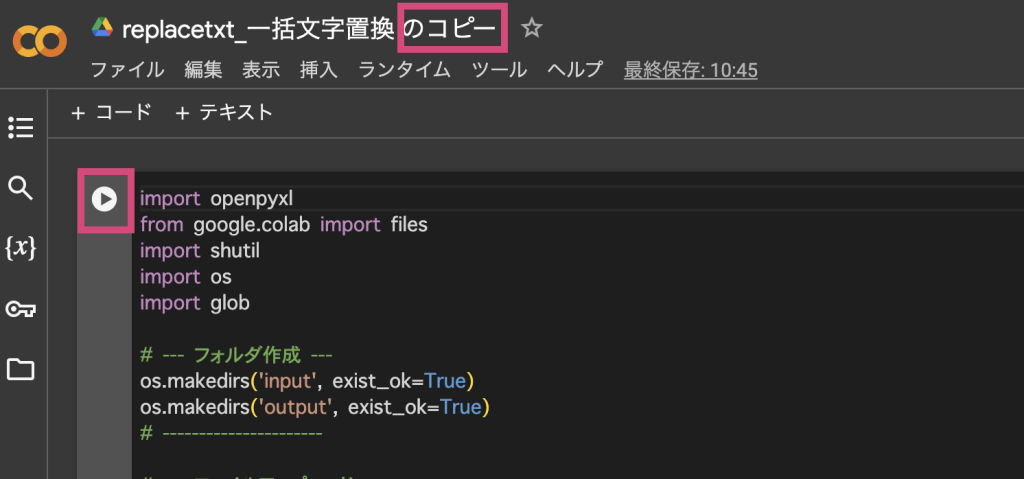This screenshot has width=1024, height=479.
Task: Open the ヘルプ menu
Action: 575,70
